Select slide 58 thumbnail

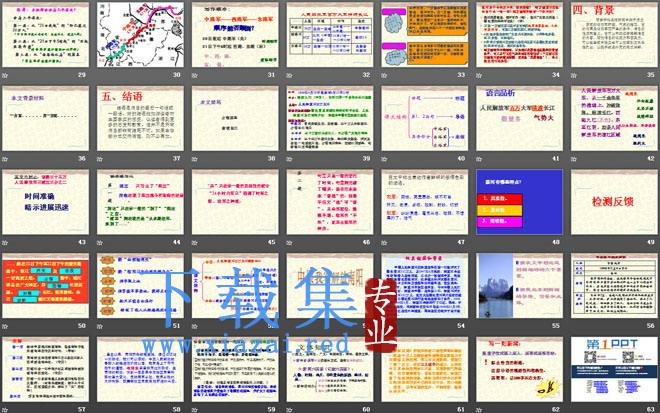tap(140, 369)
